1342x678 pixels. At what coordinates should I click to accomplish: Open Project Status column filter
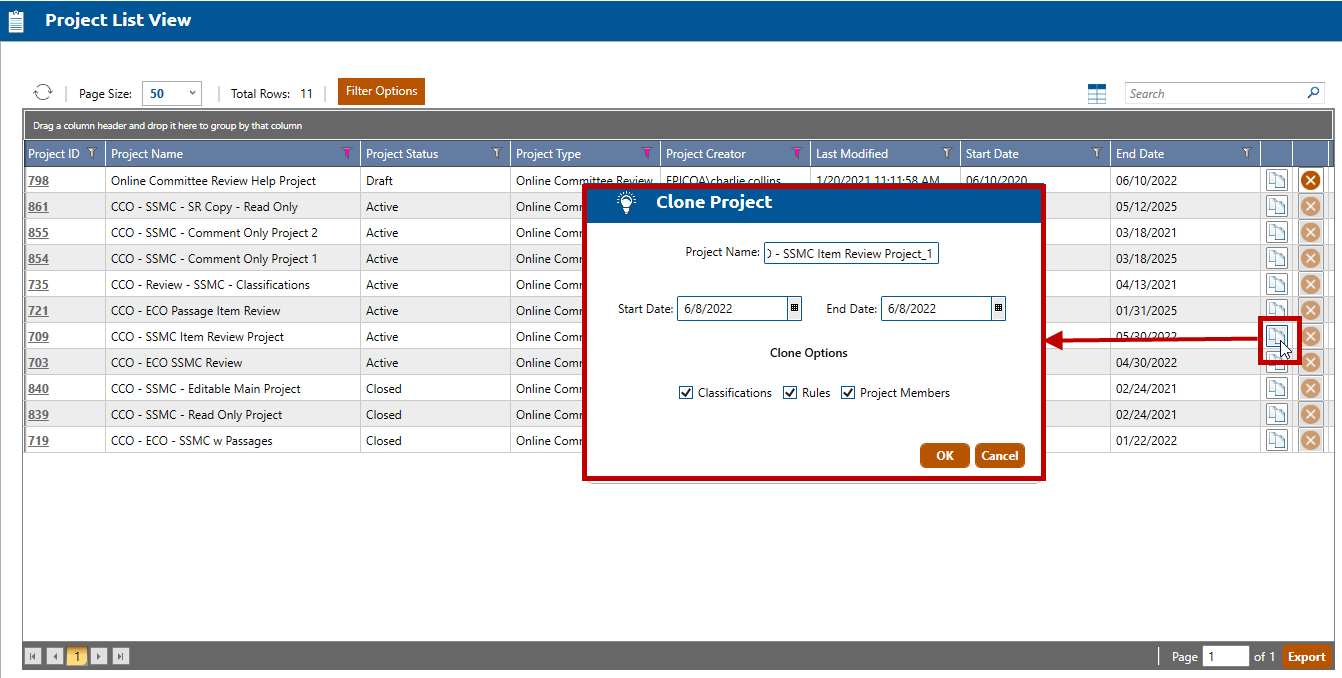(497, 153)
